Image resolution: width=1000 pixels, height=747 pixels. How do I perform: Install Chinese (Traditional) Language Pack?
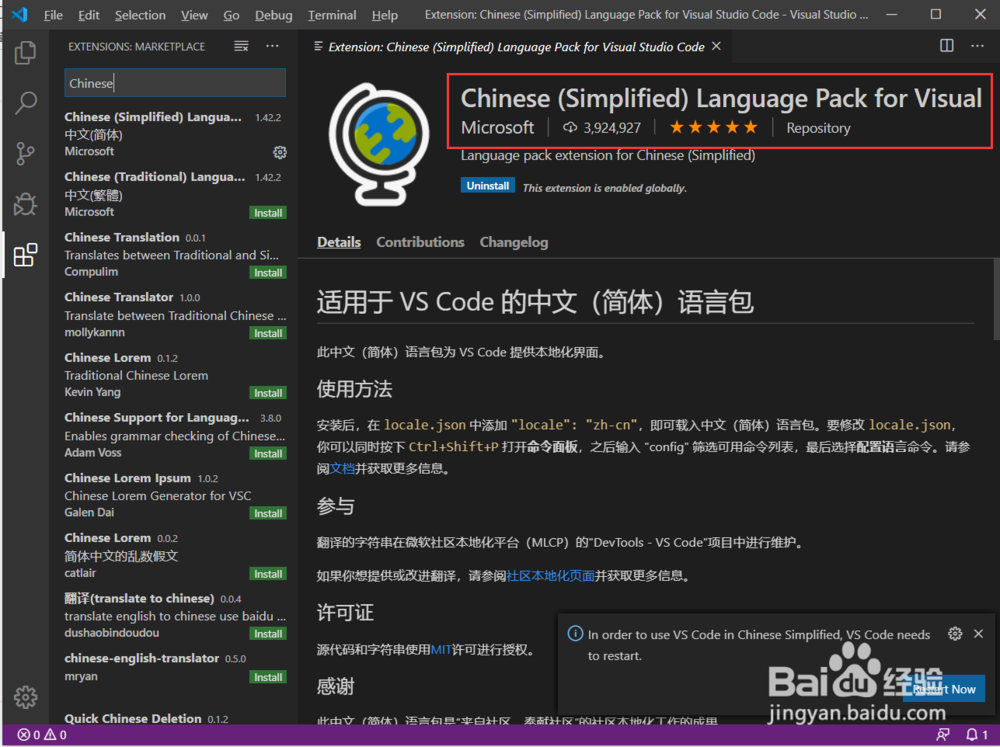tap(268, 212)
